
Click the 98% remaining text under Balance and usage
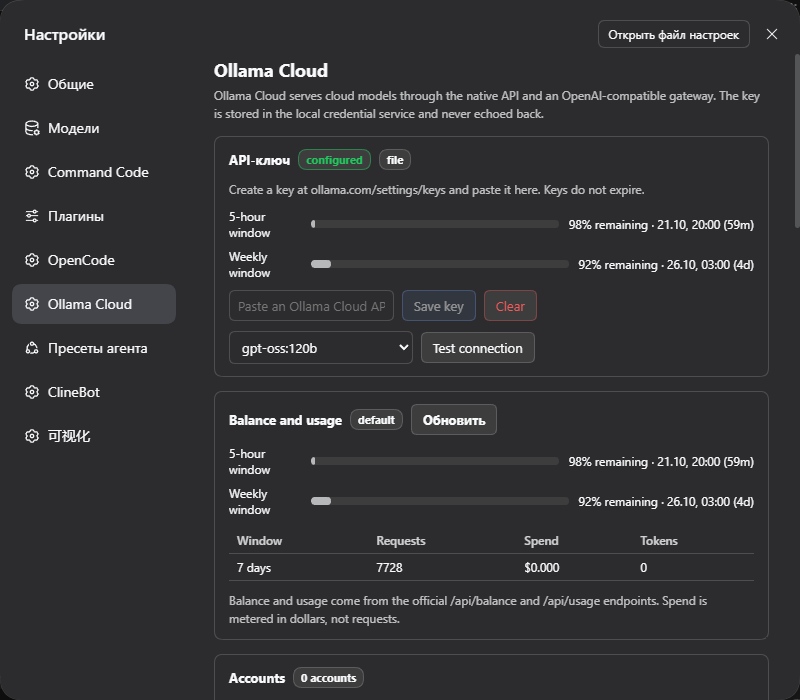coord(661,462)
